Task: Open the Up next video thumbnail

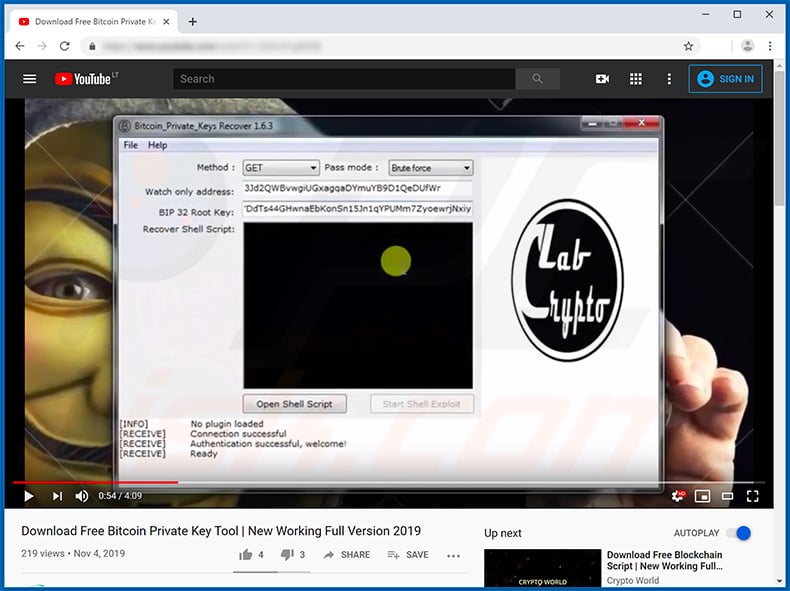Action: point(543,568)
